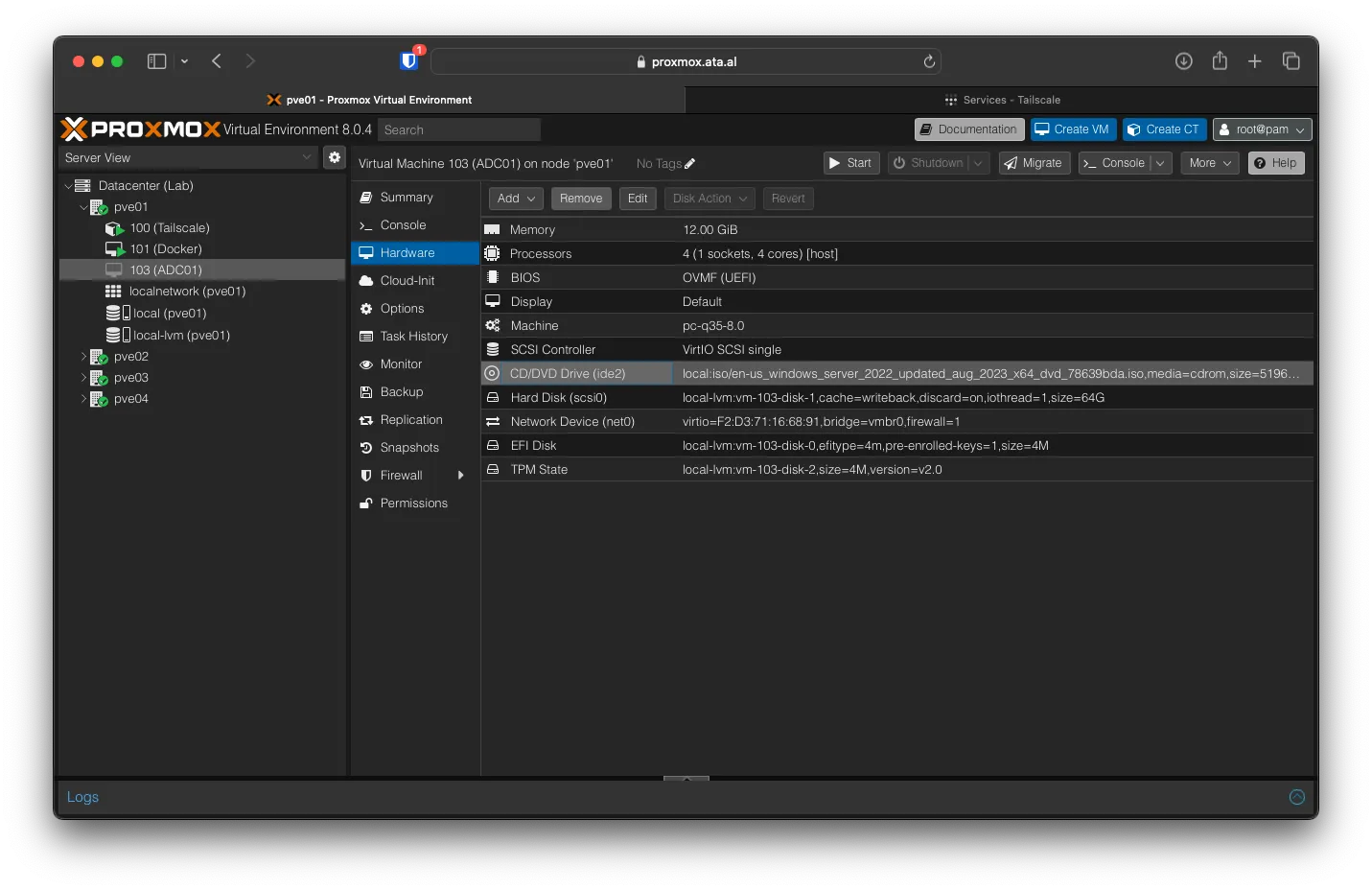1372x890 pixels.
Task: Open a new tab with plus icon
Action: 1255,61
